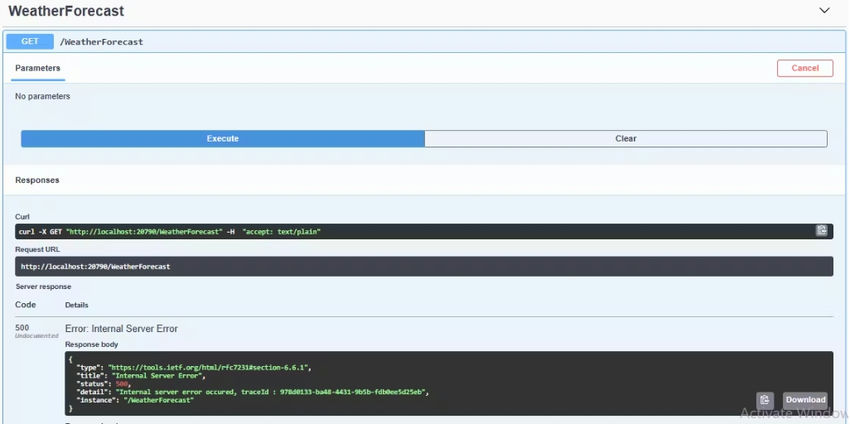Screen dimensions: 850x424
Task: Copy the curl command with clipboard icon
Action: tap(821, 231)
